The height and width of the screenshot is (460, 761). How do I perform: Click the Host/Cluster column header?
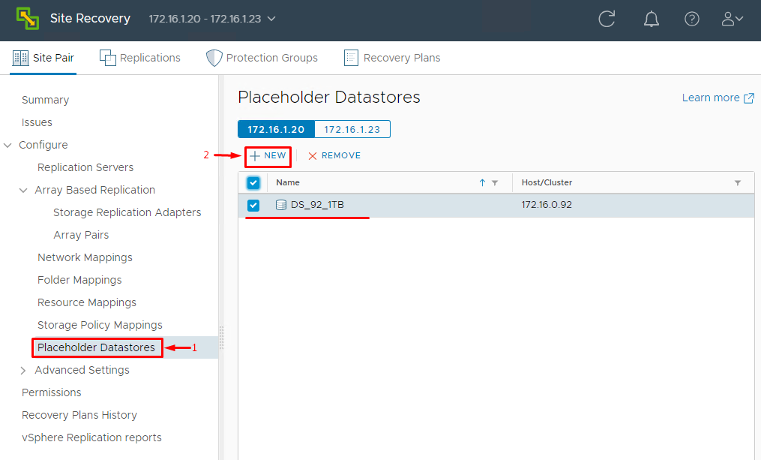click(x=546, y=182)
